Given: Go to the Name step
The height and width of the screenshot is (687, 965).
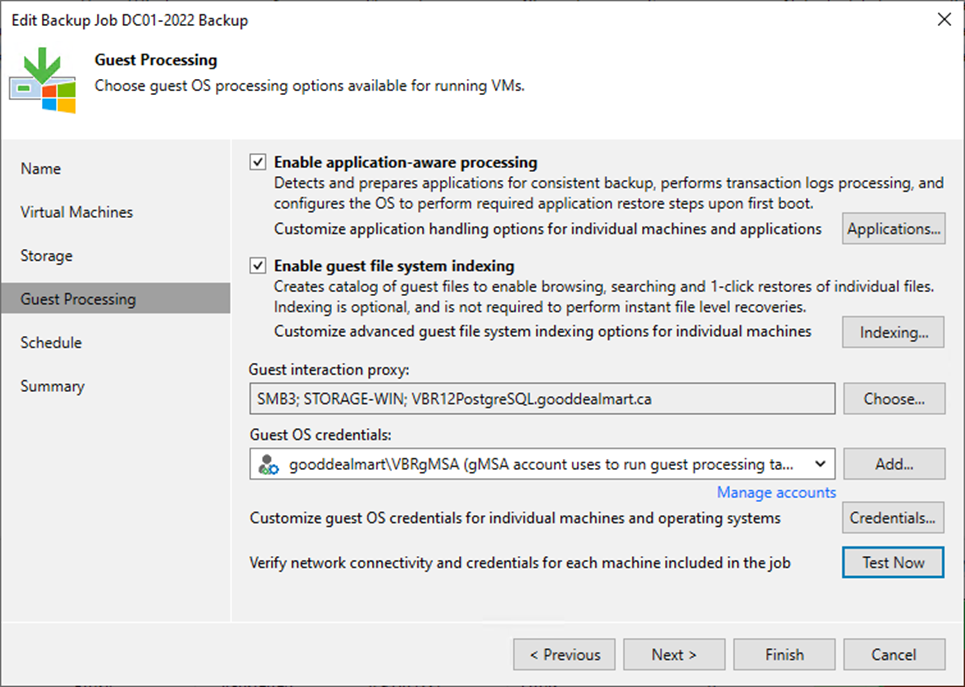Looking at the screenshot, I should click(x=41, y=168).
